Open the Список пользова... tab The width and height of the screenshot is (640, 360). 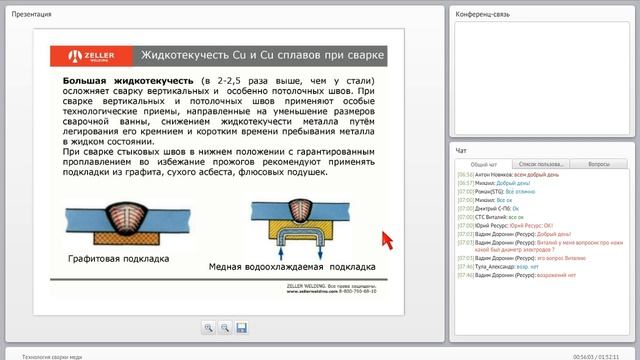point(541,164)
